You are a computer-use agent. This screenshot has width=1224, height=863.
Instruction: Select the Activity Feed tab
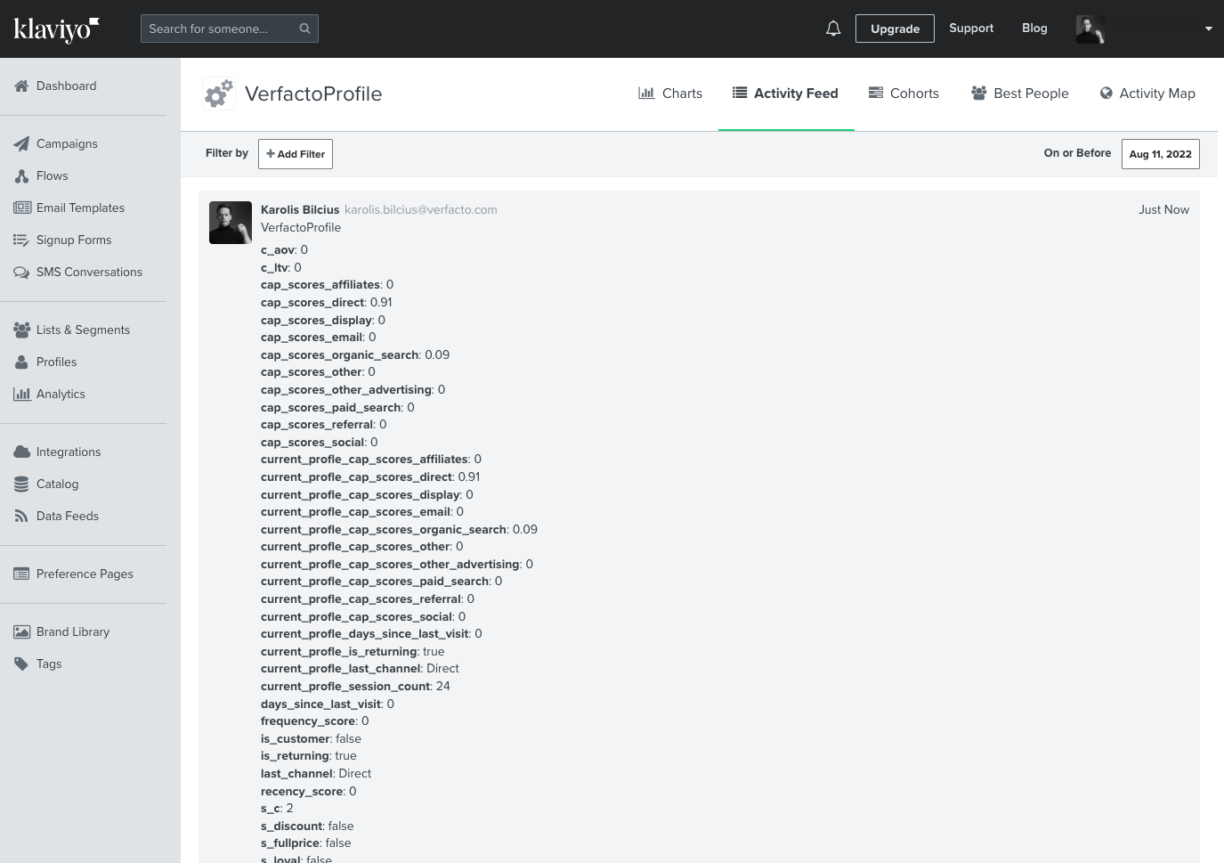pyautogui.click(x=786, y=93)
